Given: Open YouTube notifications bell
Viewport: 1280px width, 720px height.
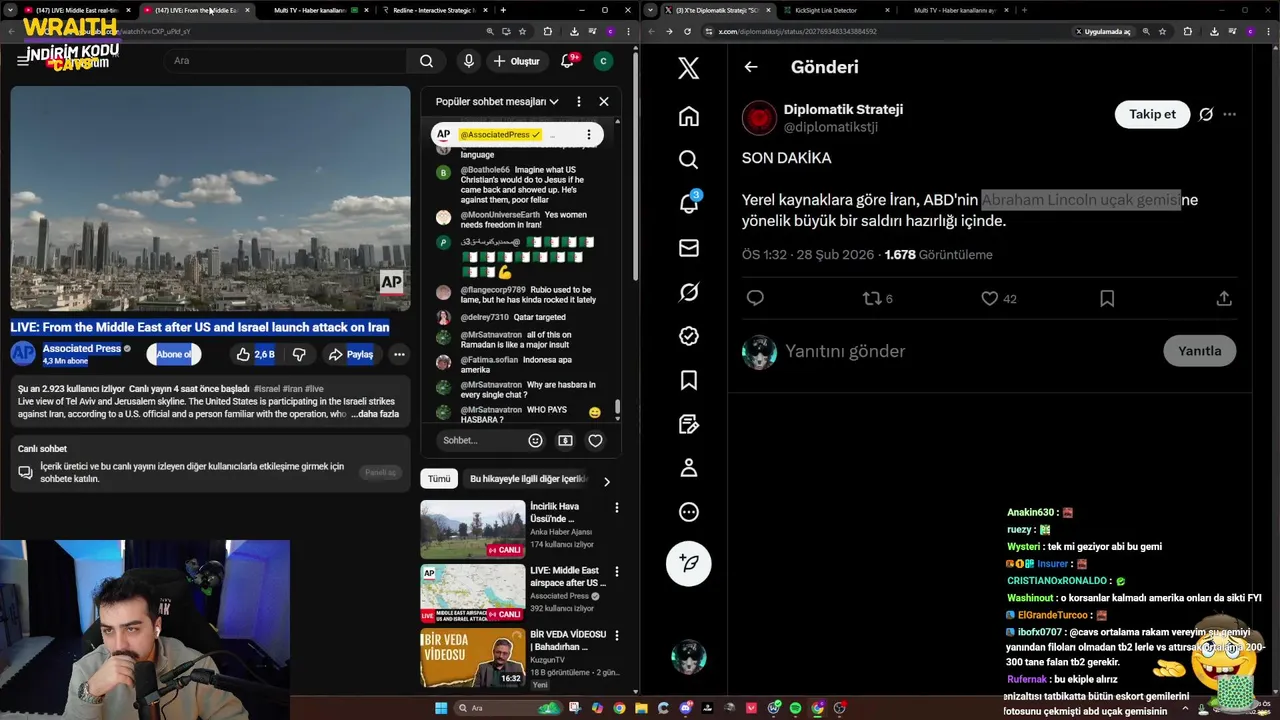Looking at the screenshot, I should (x=567, y=61).
